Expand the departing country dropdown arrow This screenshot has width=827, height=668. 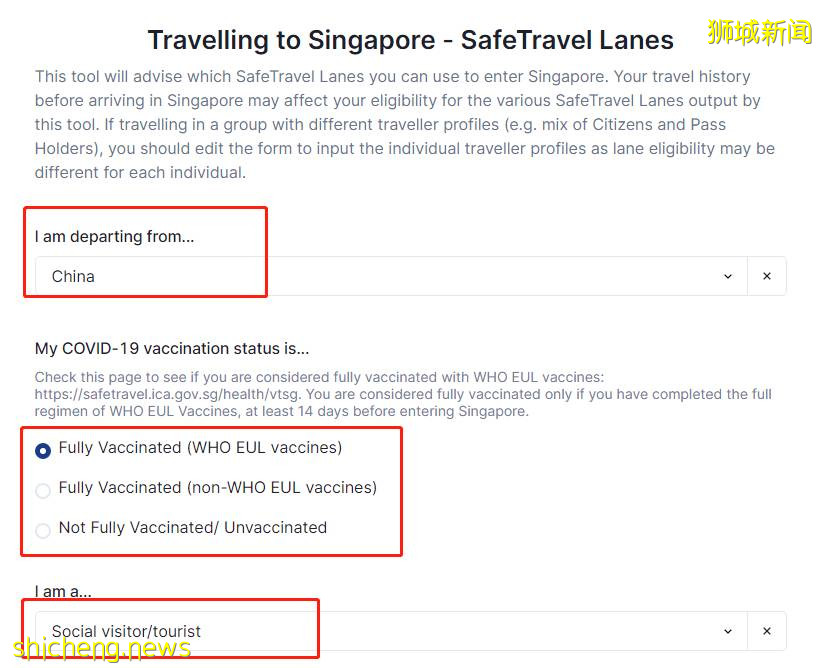[728, 276]
